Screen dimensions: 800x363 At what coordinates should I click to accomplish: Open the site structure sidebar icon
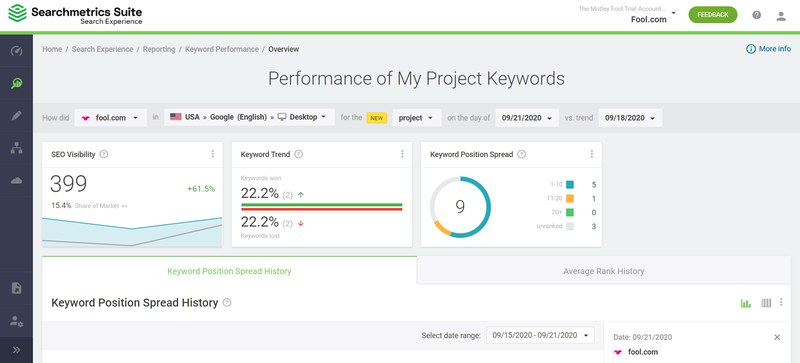(x=16, y=148)
